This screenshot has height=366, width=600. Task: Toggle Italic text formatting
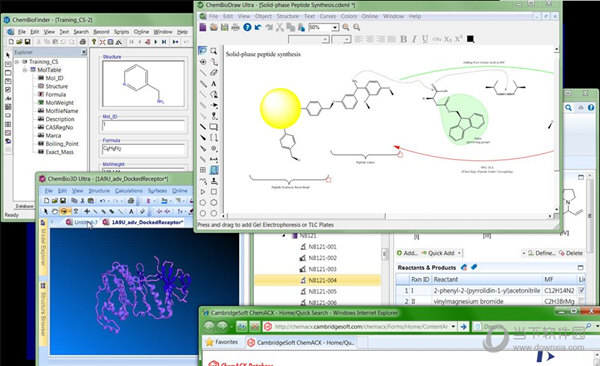[x=414, y=39]
